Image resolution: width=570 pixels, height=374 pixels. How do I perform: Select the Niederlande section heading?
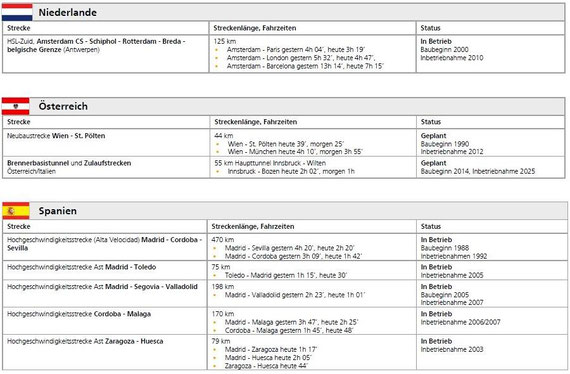pos(68,12)
